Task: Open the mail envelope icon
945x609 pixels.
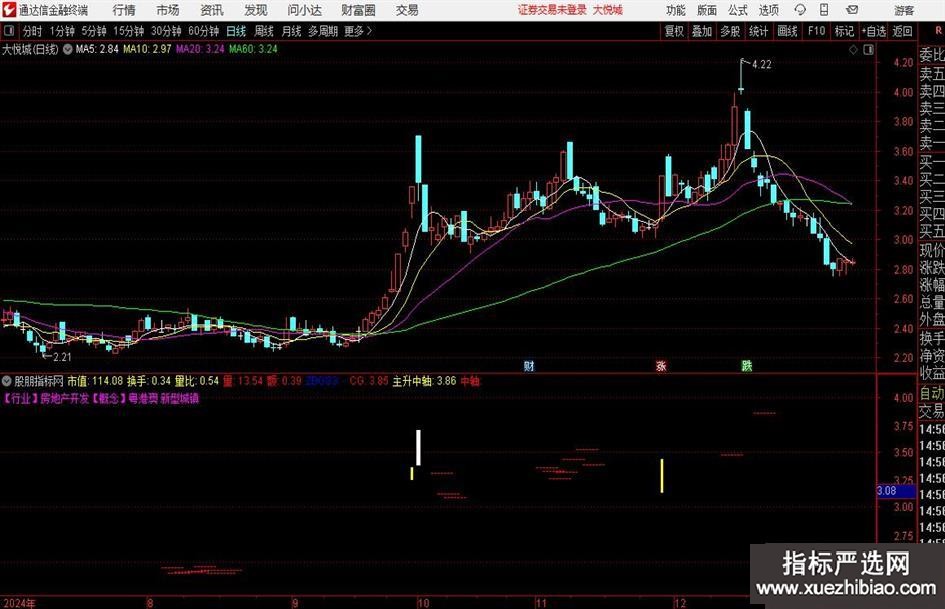Action: coord(852,10)
